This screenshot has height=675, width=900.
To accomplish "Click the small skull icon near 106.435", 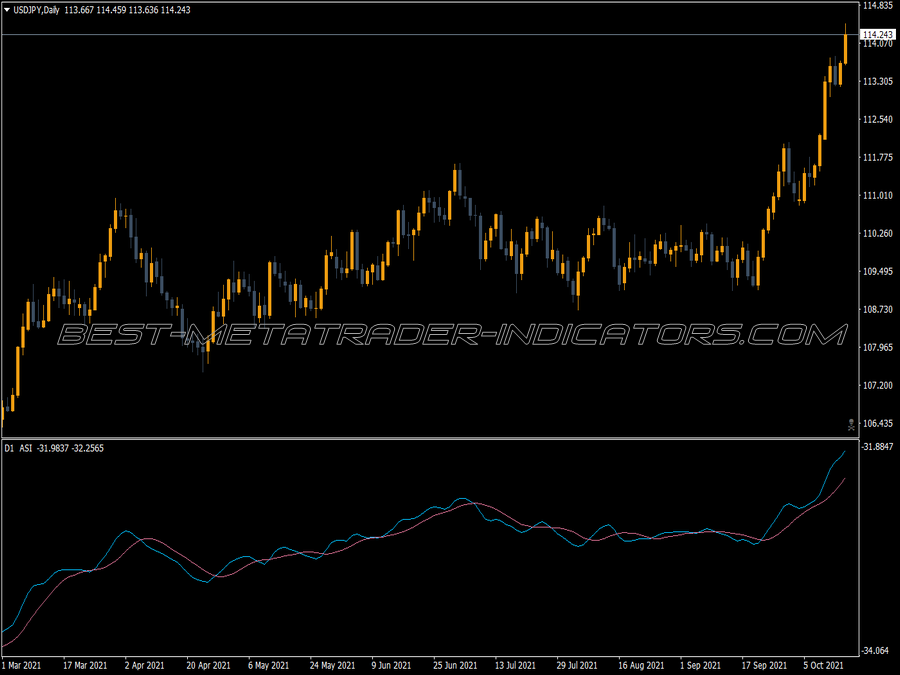I will click(851, 425).
